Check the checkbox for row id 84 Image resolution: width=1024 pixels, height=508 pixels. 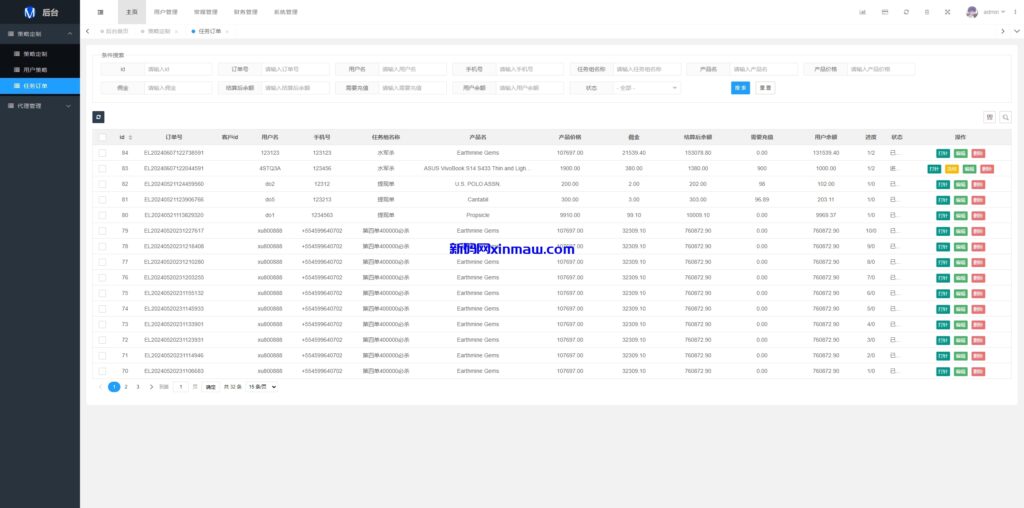(102, 153)
